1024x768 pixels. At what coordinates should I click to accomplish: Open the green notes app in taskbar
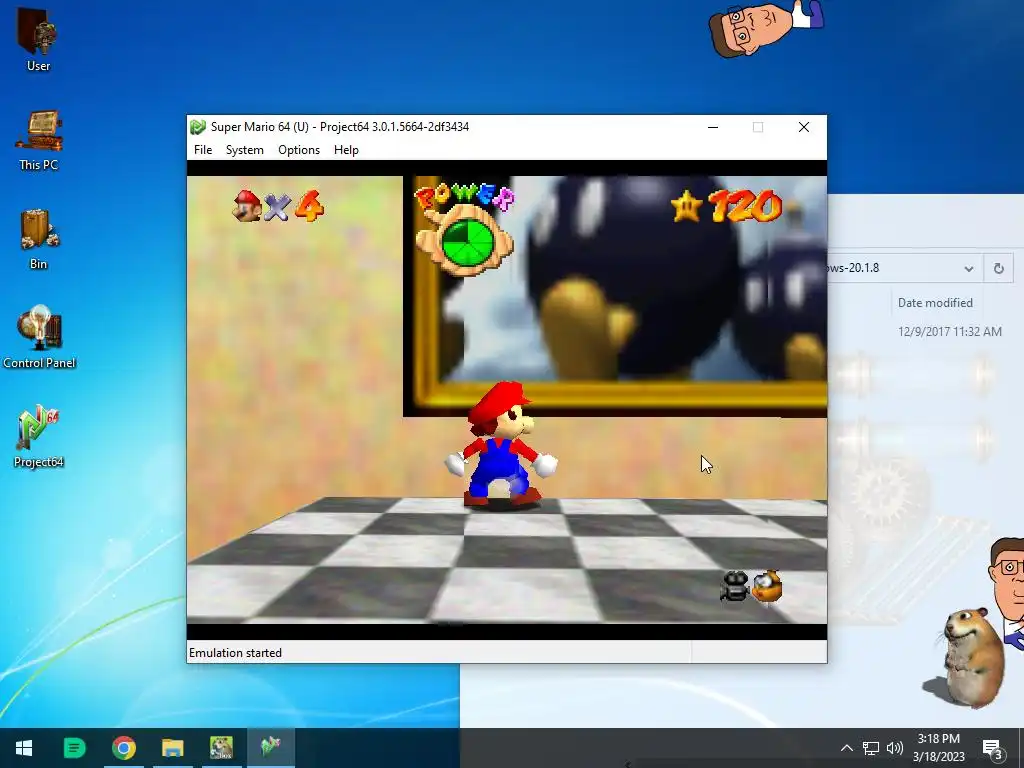(x=74, y=748)
